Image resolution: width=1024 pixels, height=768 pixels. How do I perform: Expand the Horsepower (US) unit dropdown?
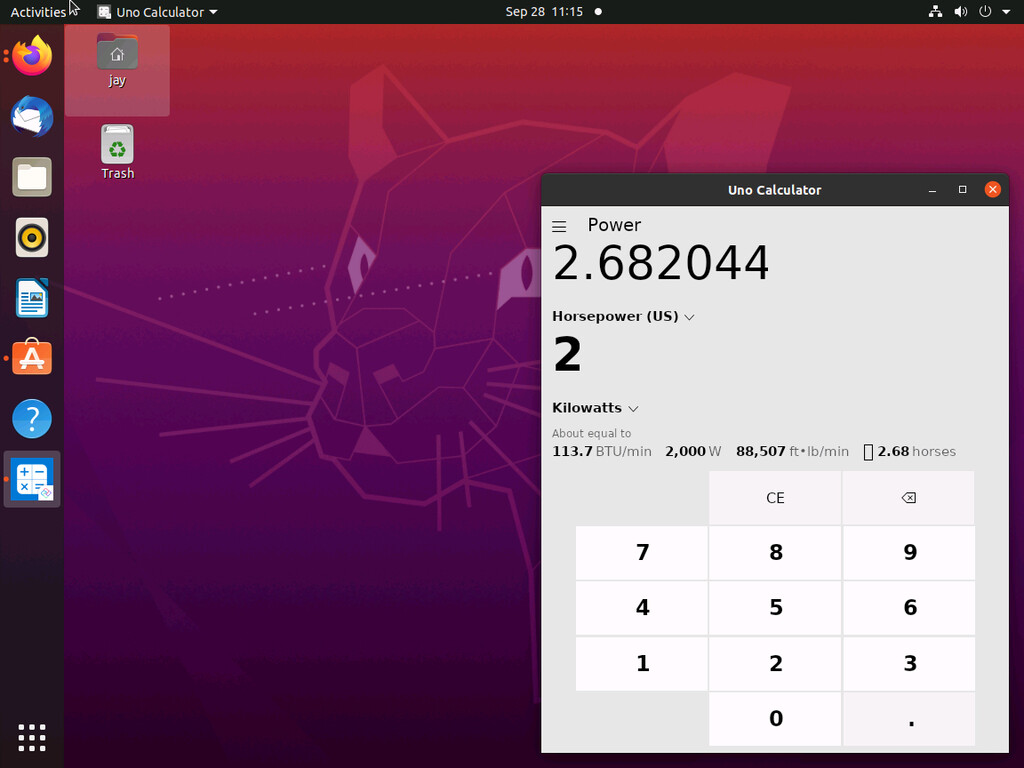click(x=623, y=316)
